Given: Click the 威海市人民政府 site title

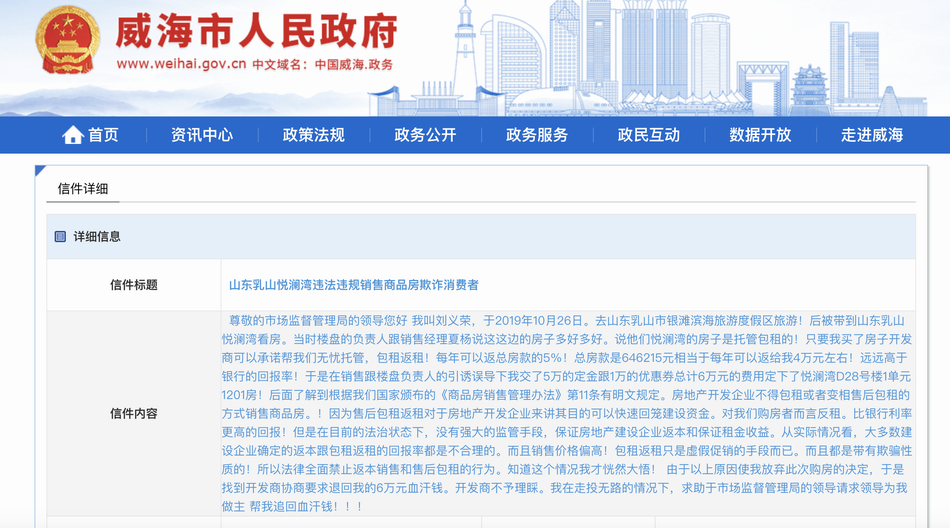Looking at the screenshot, I should click(x=256, y=31).
